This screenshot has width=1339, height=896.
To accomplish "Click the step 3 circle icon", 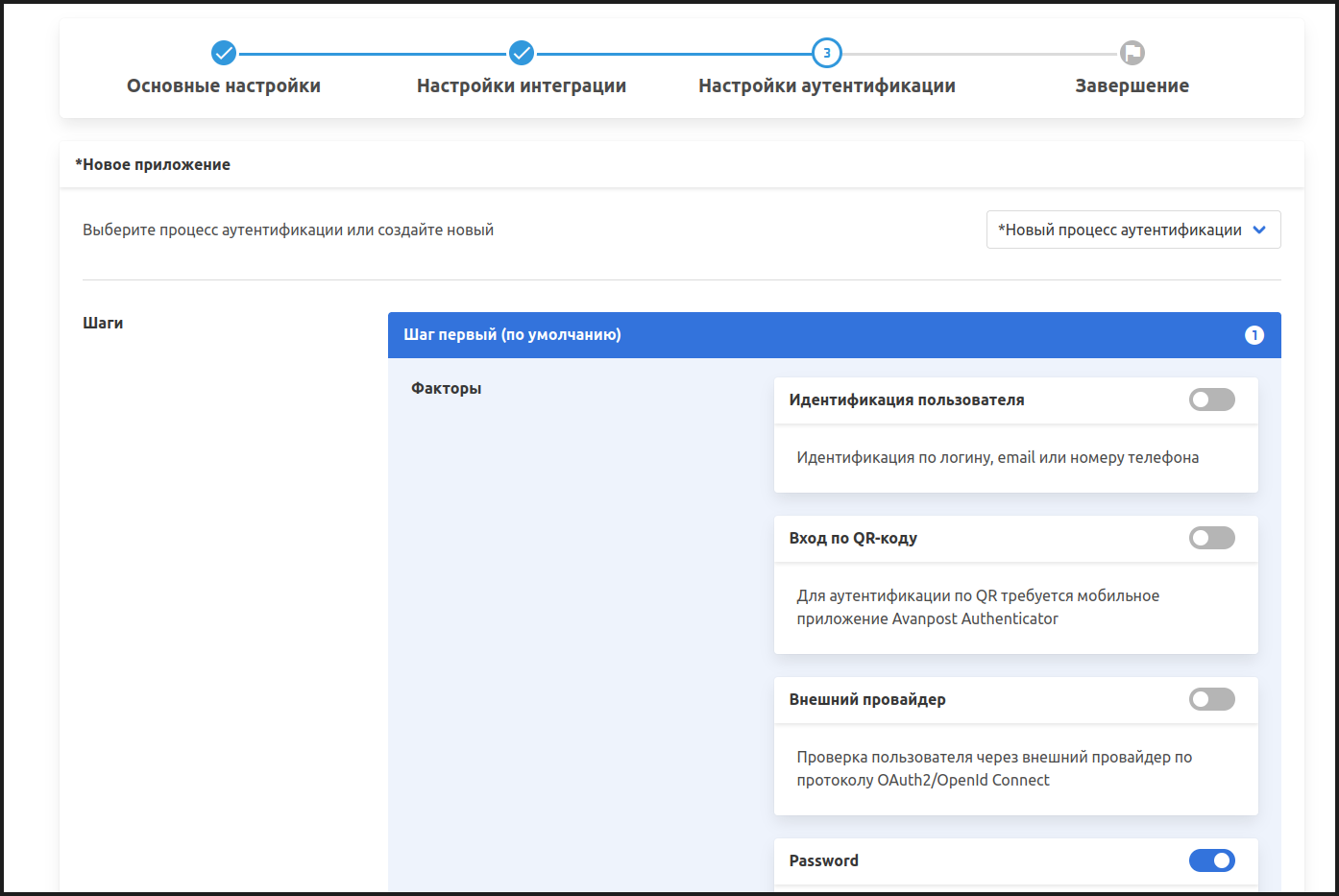I will coord(826,53).
